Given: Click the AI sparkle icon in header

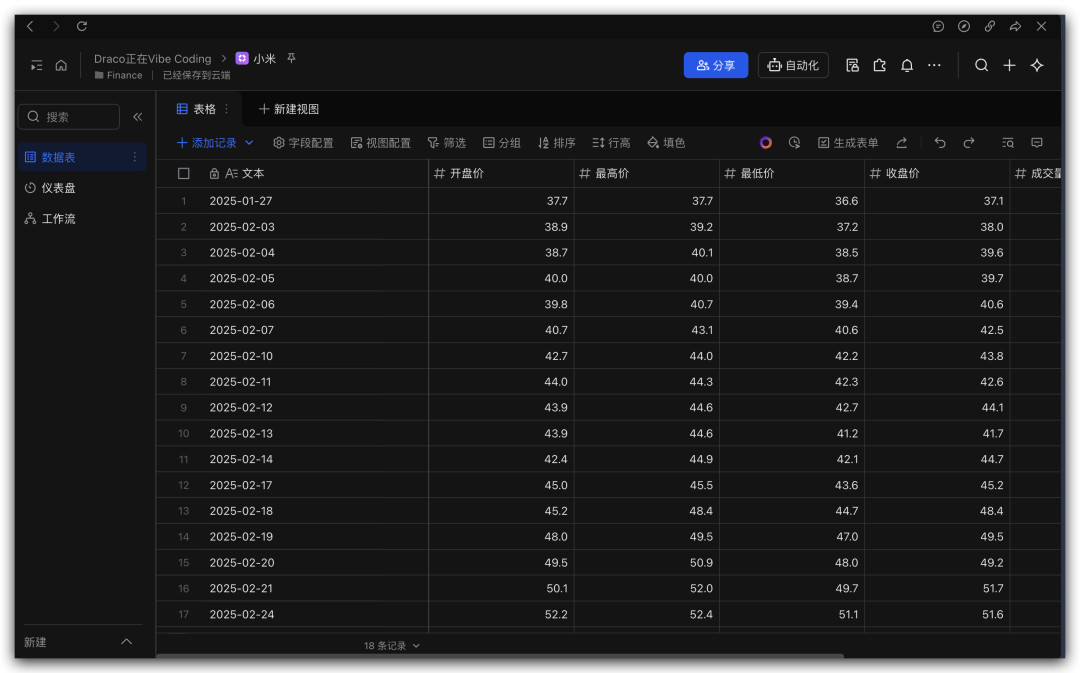Looking at the screenshot, I should [1037, 65].
